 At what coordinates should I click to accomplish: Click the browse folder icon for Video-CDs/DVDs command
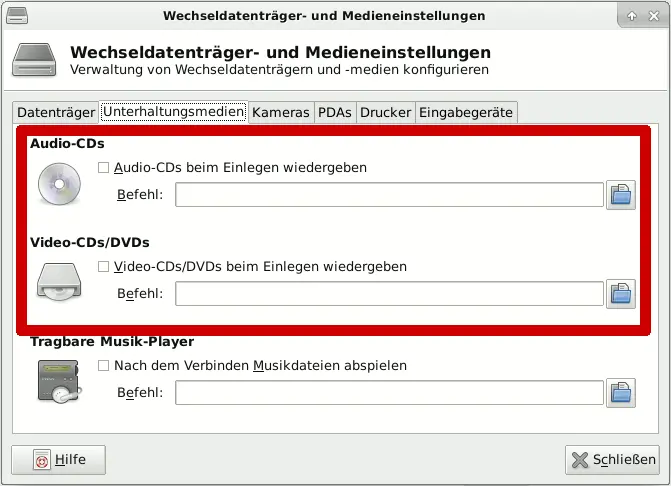click(621, 293)
